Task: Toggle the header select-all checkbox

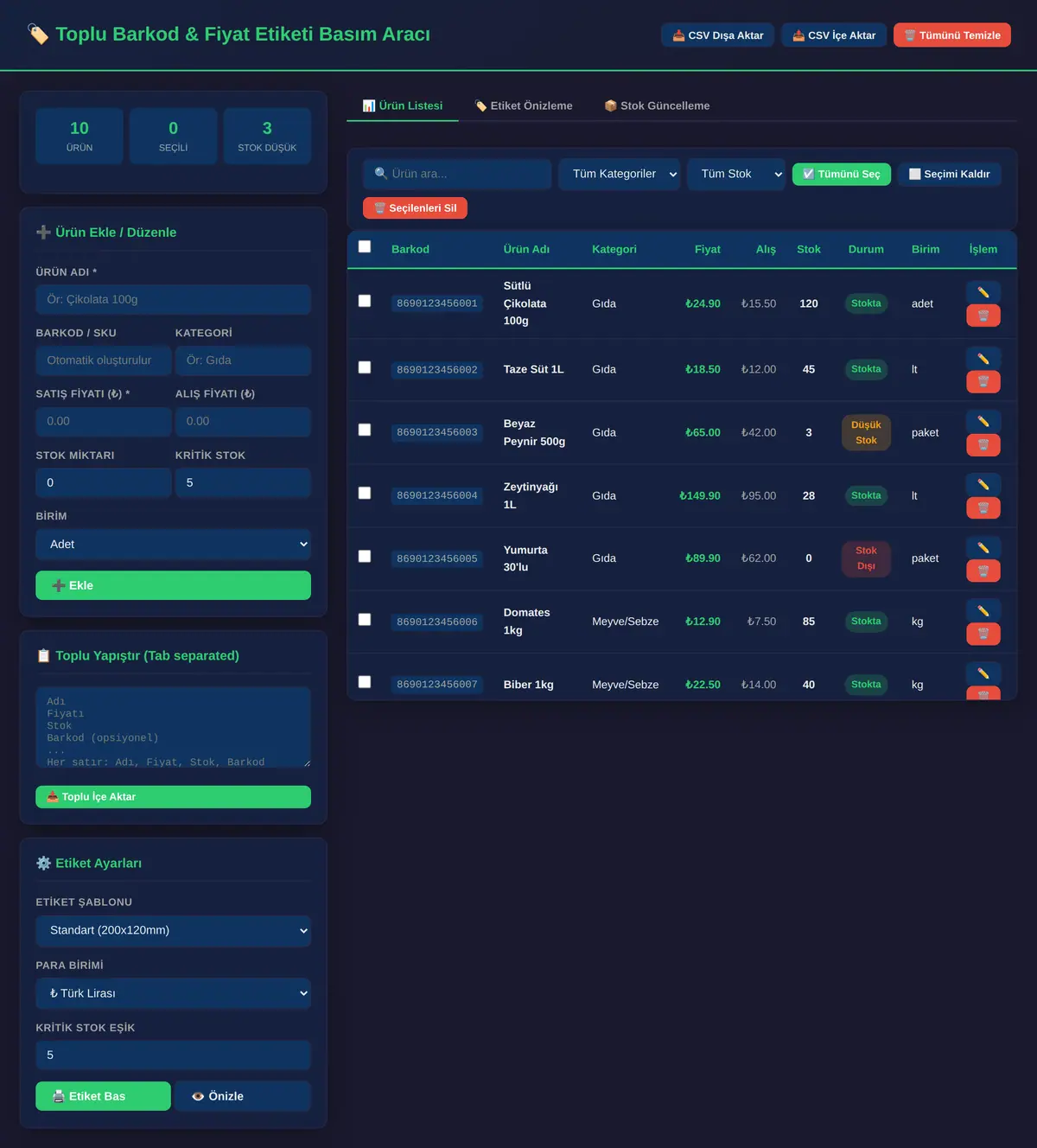Action: tap(365, 246)
